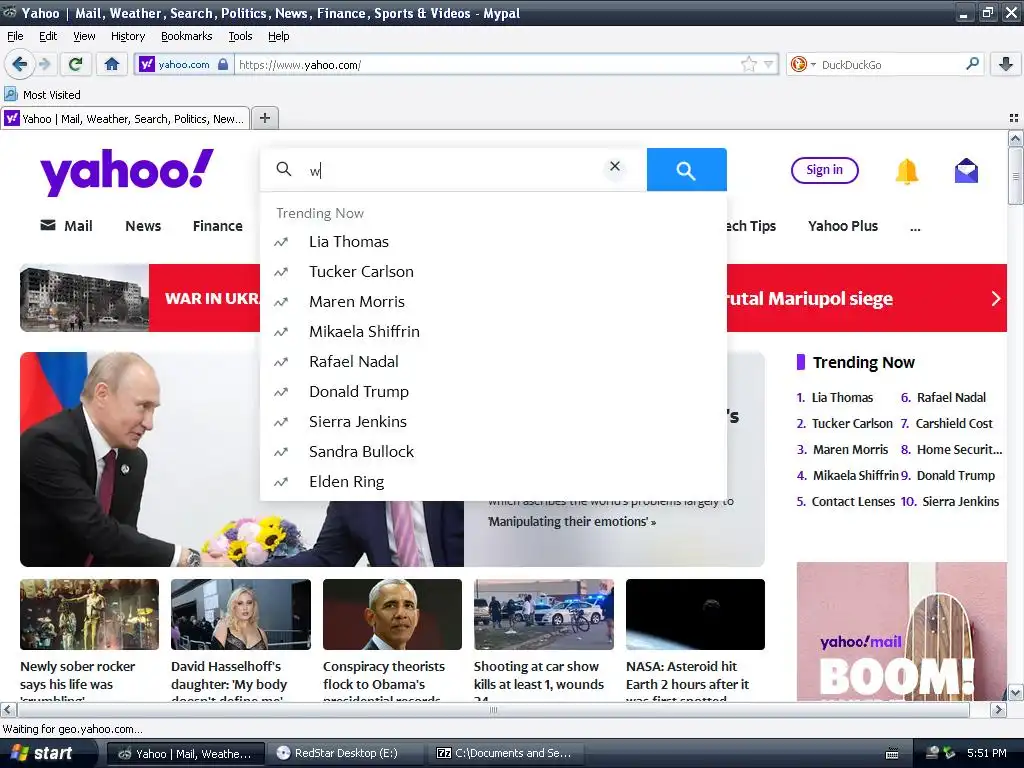The width and height of the screenshot is (1024, 768).
Task: Open the Obama conspiracy theorists thumbnail
Action: click(x=392, y=615)
